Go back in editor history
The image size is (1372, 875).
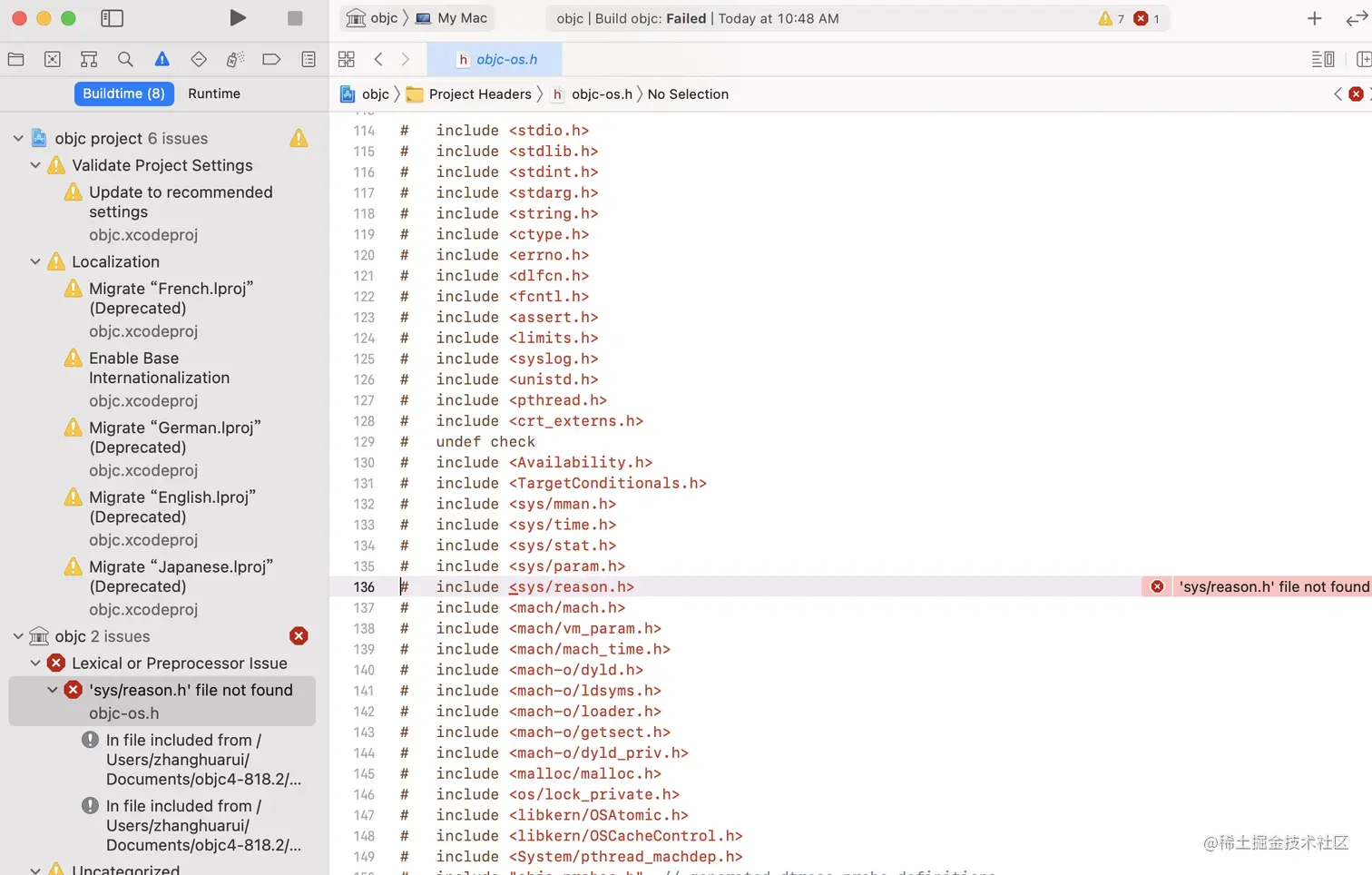[x=378, y=59]
